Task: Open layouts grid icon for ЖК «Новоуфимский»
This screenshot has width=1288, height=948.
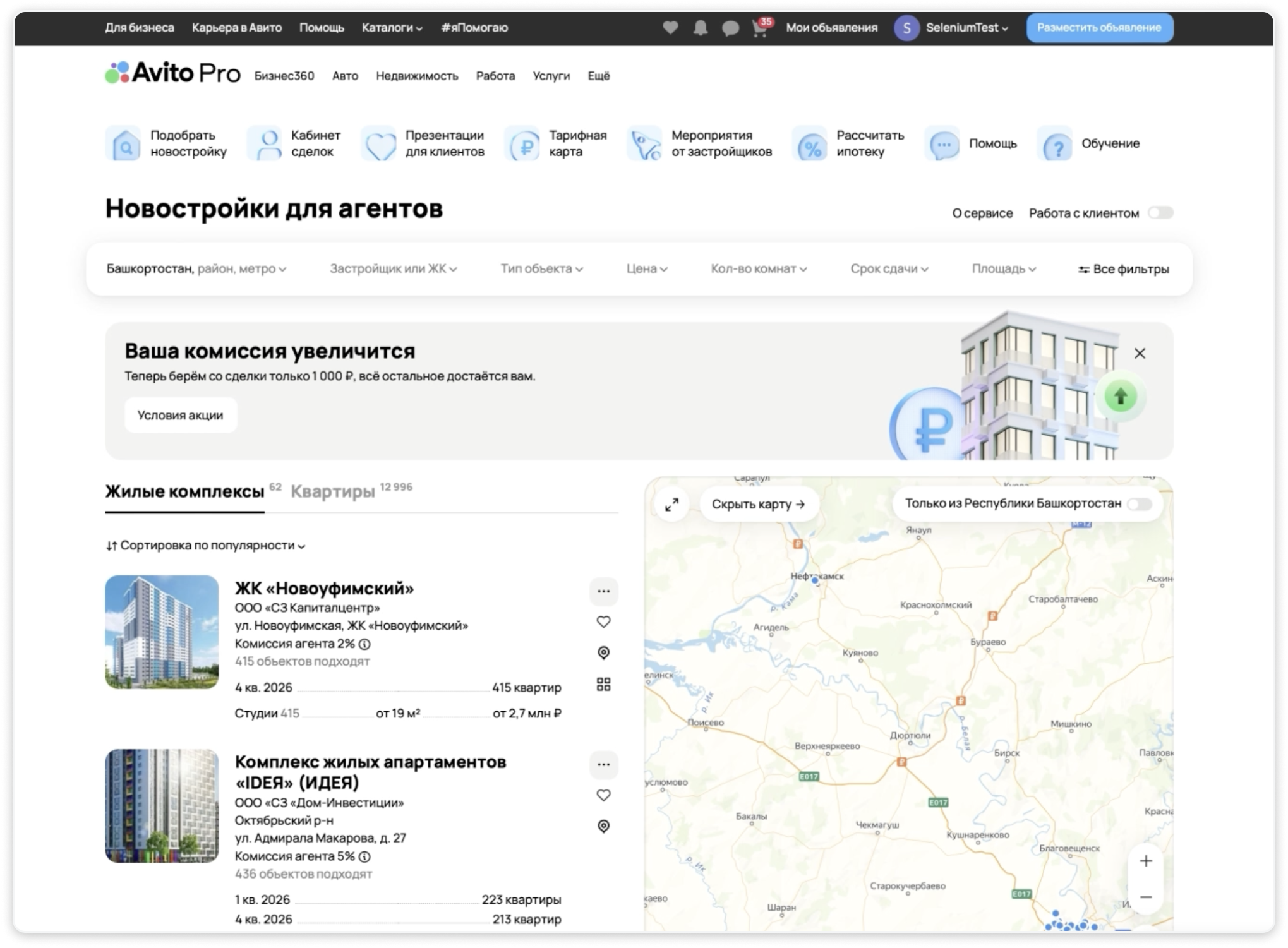Action: pos(603,684)
